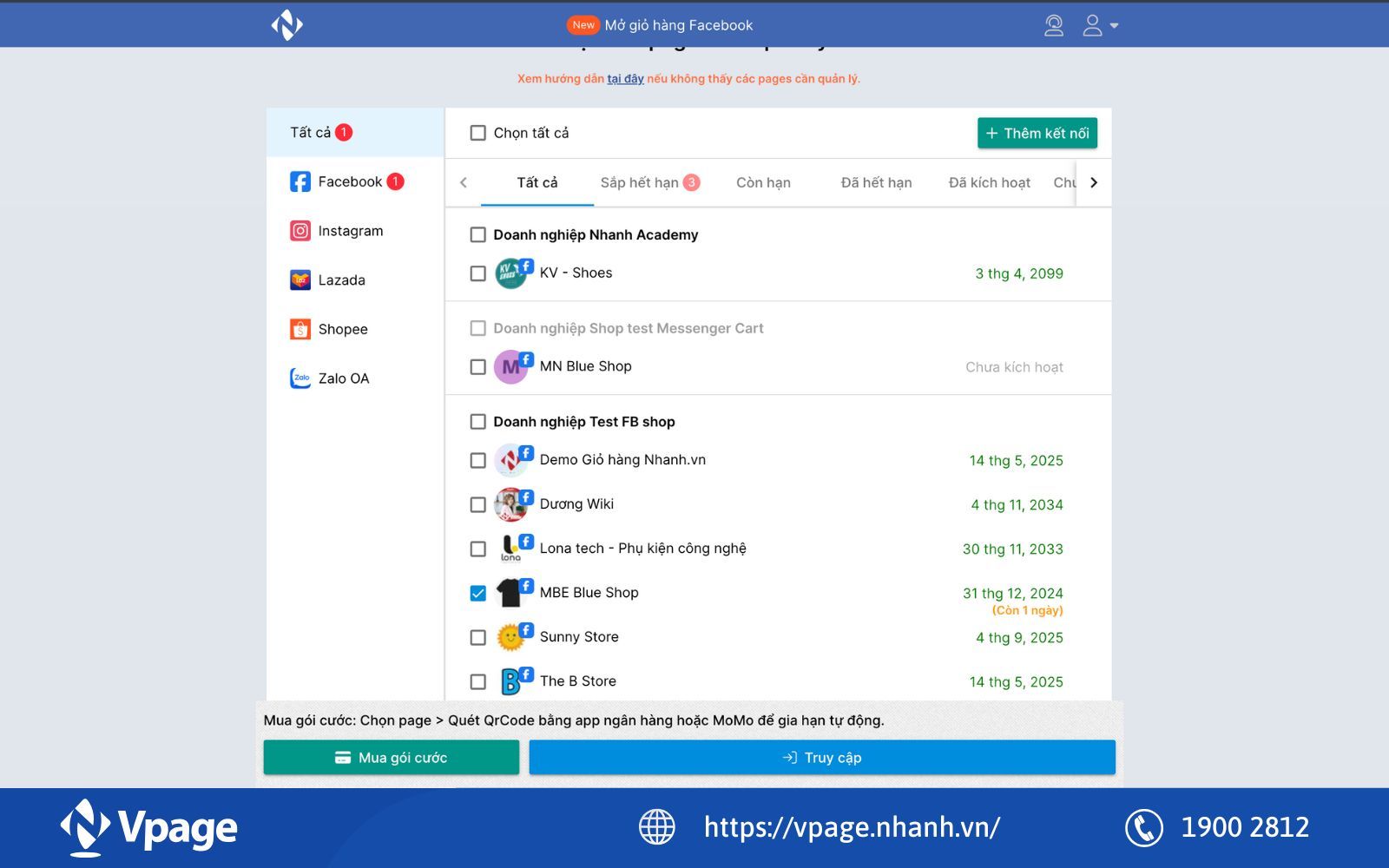Click MBE Blue Shop t-shirt avatar
Image resolution: width=1389 pixels, height=868 pixels.
point(510,593)
